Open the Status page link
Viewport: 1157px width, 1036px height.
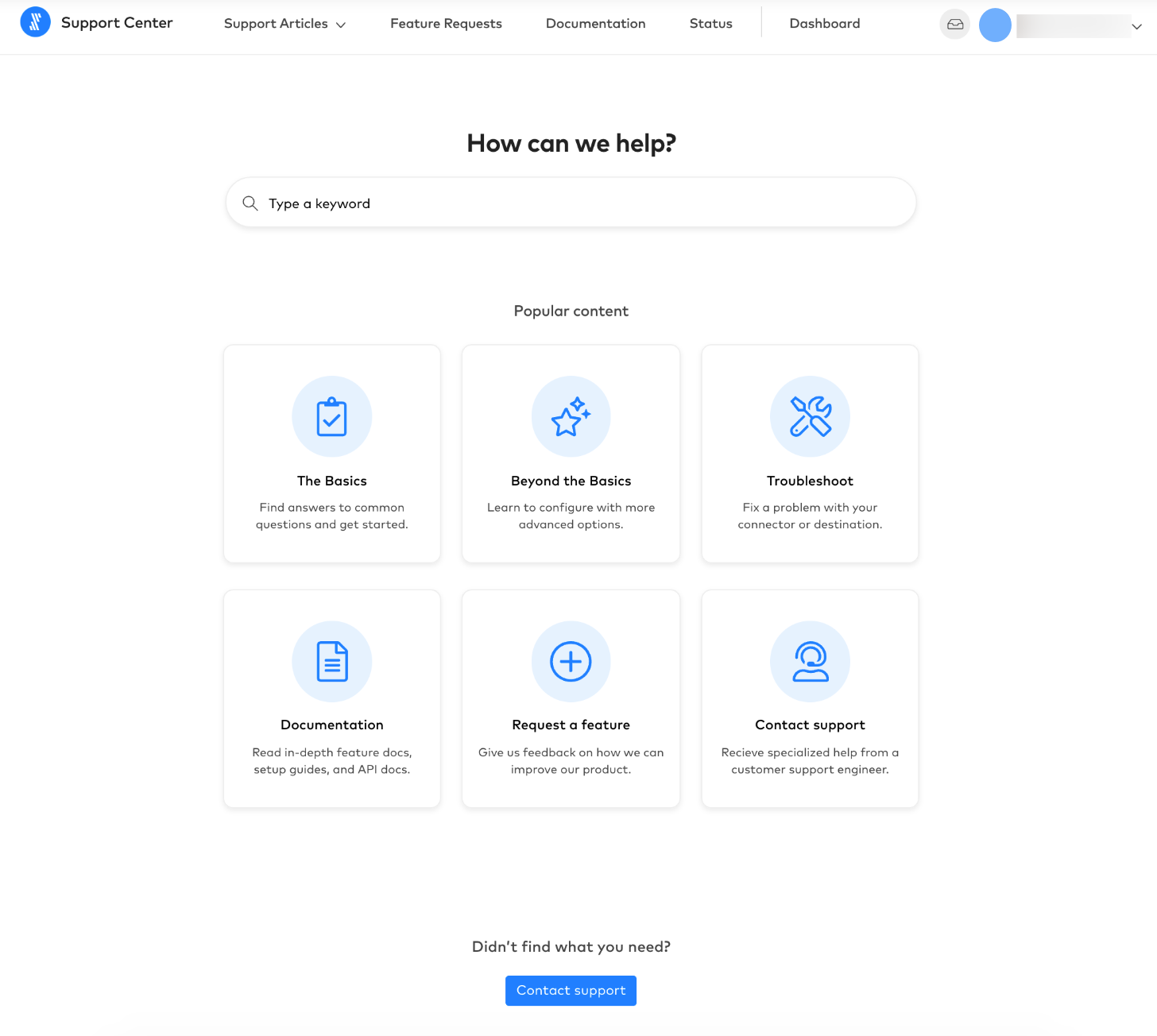[711, 24]
